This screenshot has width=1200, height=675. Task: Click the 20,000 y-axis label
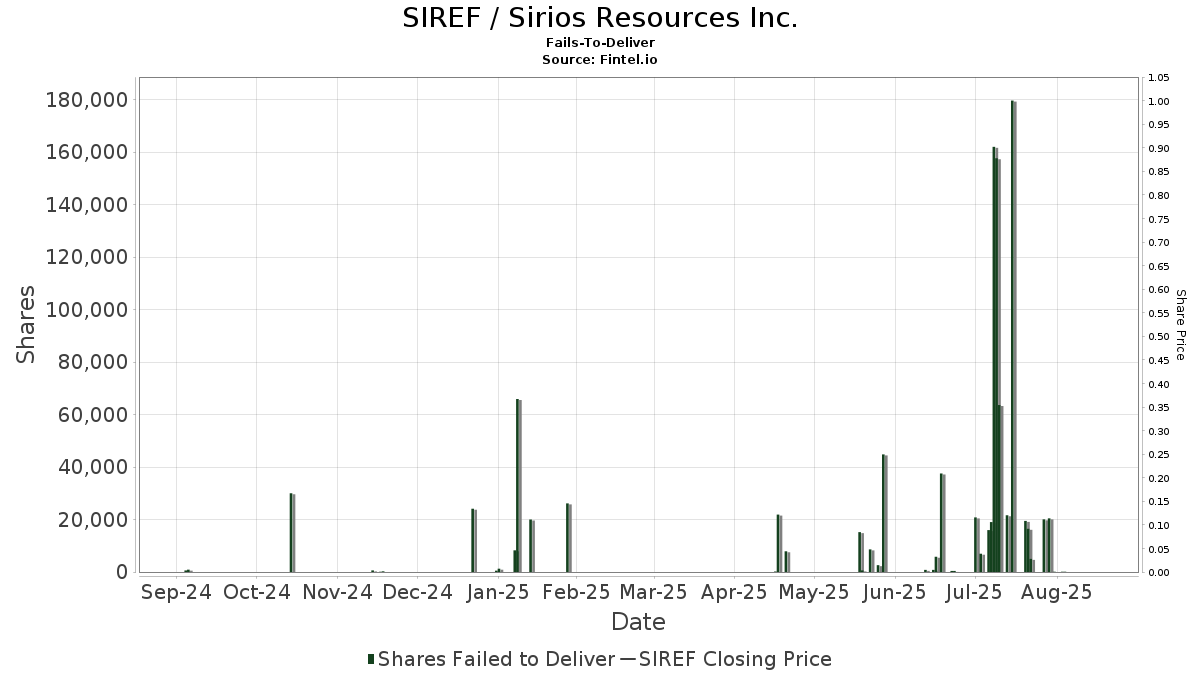[x=93, y=520]
